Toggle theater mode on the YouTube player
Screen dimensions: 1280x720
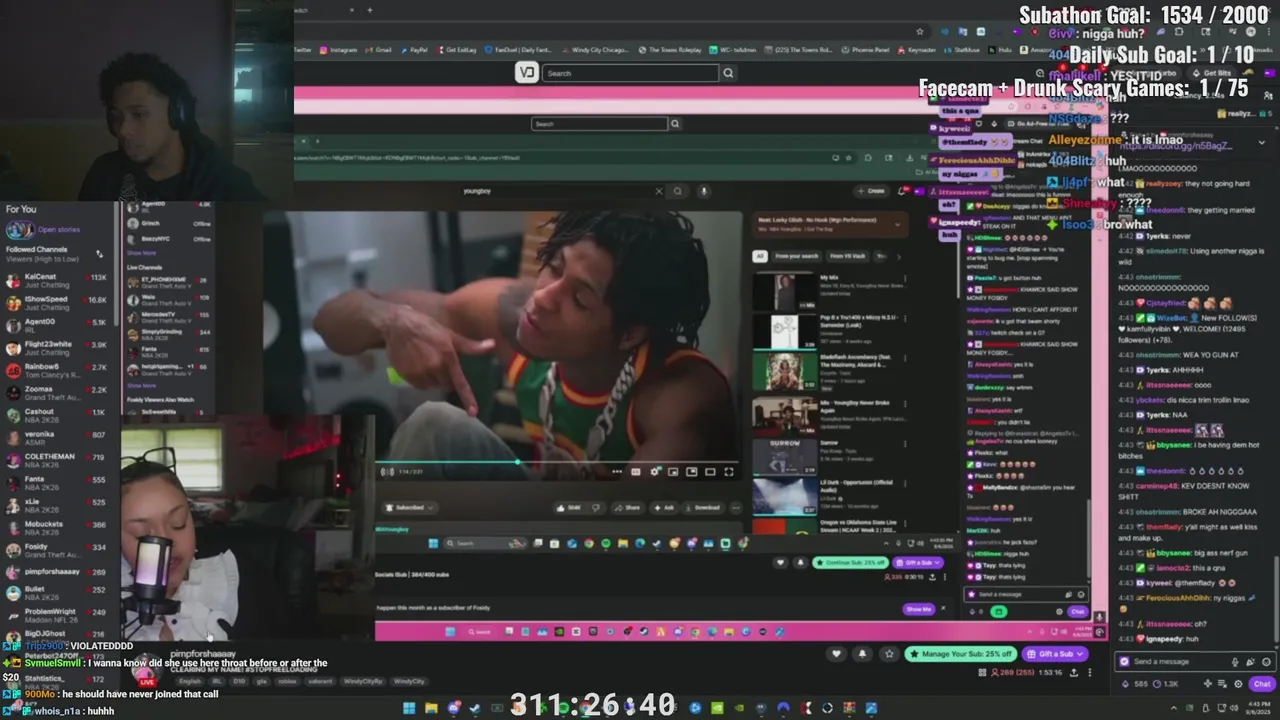(710, 472)
